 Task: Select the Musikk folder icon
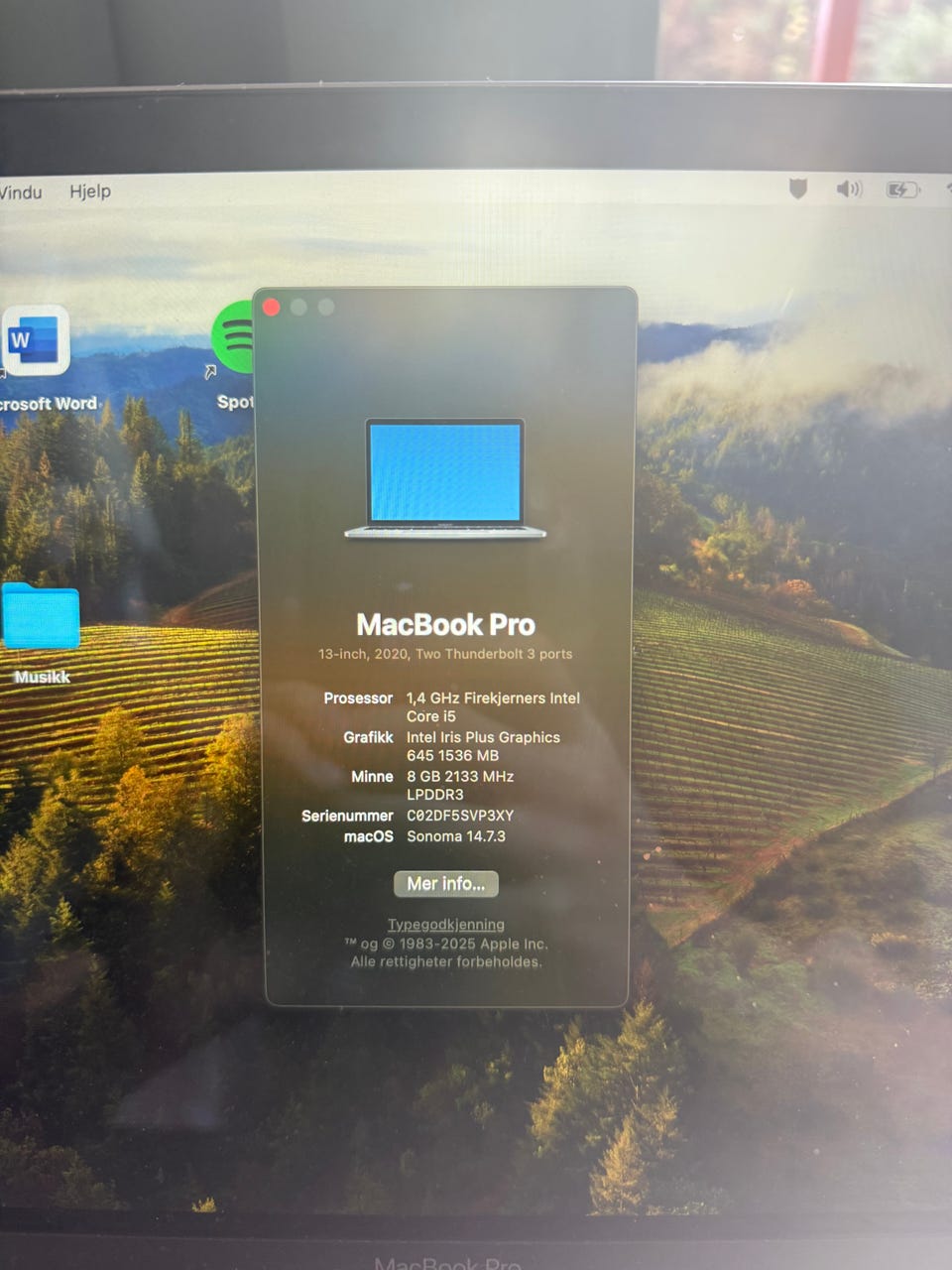click(41, 616)
